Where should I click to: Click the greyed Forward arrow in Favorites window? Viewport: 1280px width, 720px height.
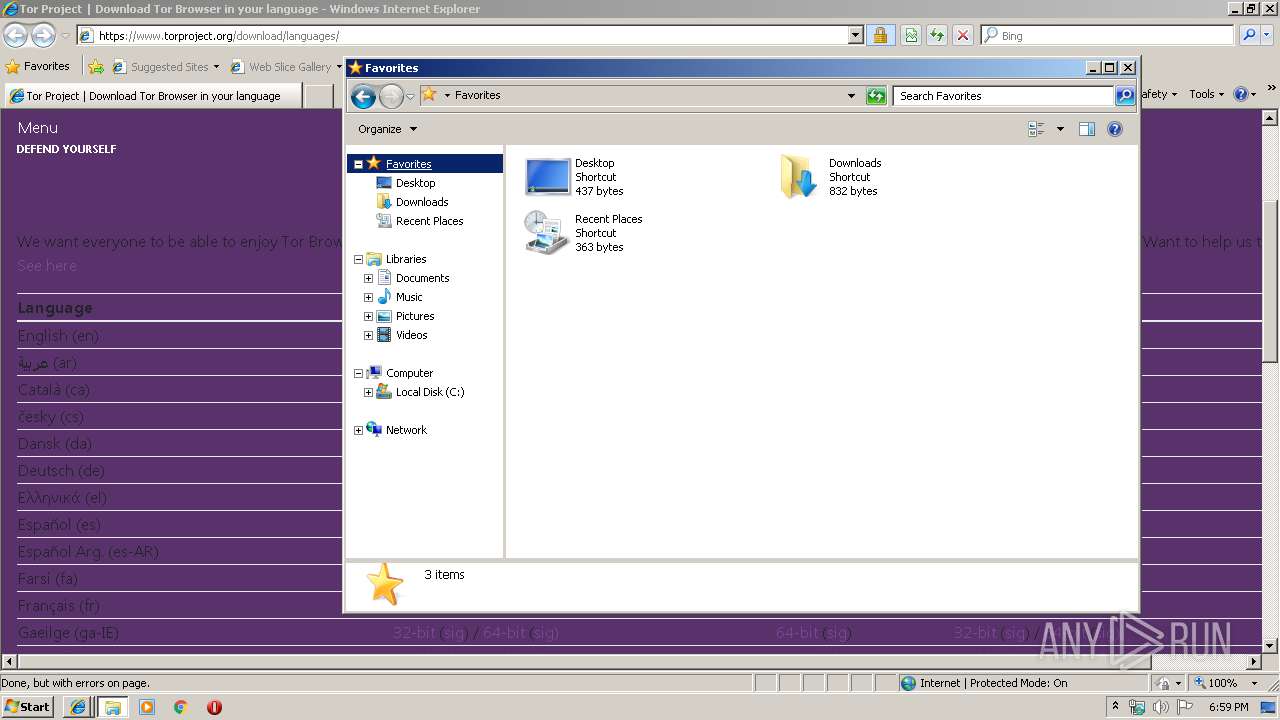391,96
